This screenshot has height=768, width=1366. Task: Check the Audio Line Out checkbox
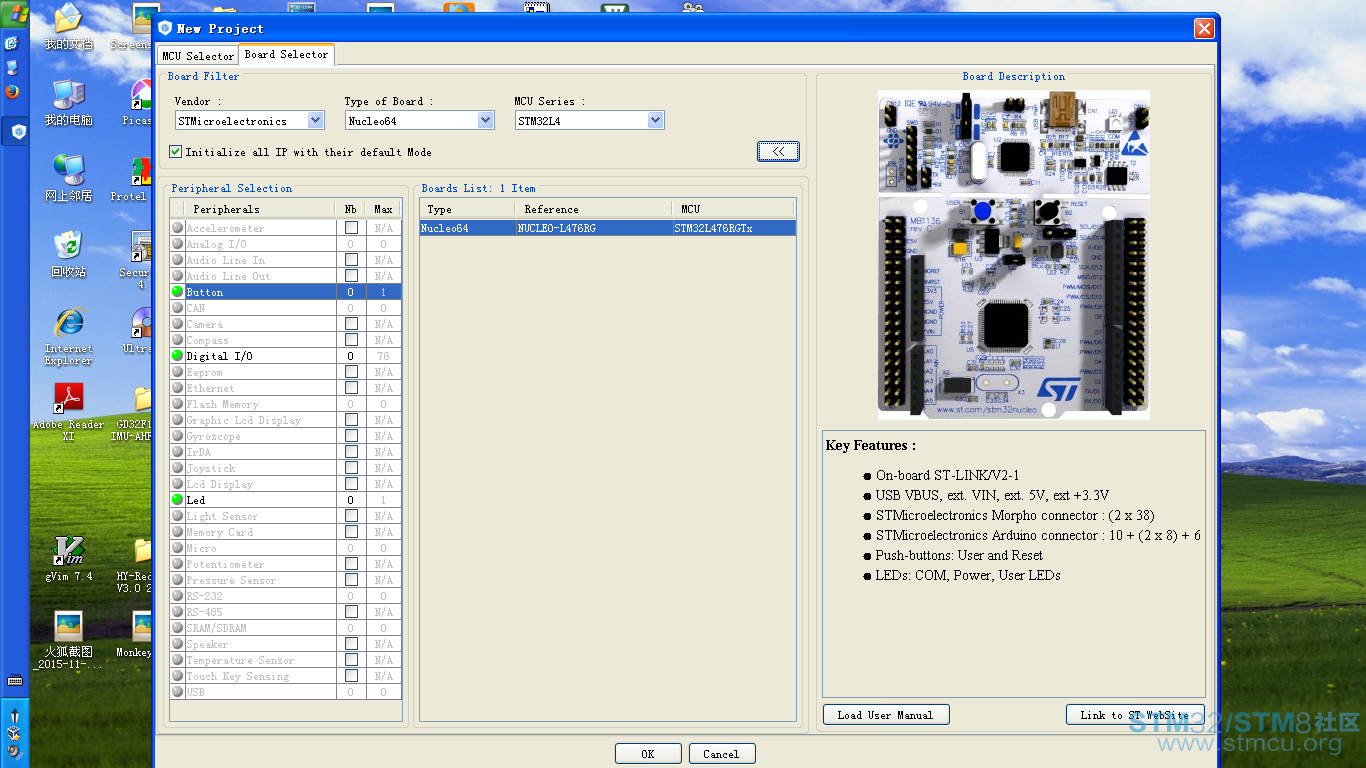(x=351, y=276)
